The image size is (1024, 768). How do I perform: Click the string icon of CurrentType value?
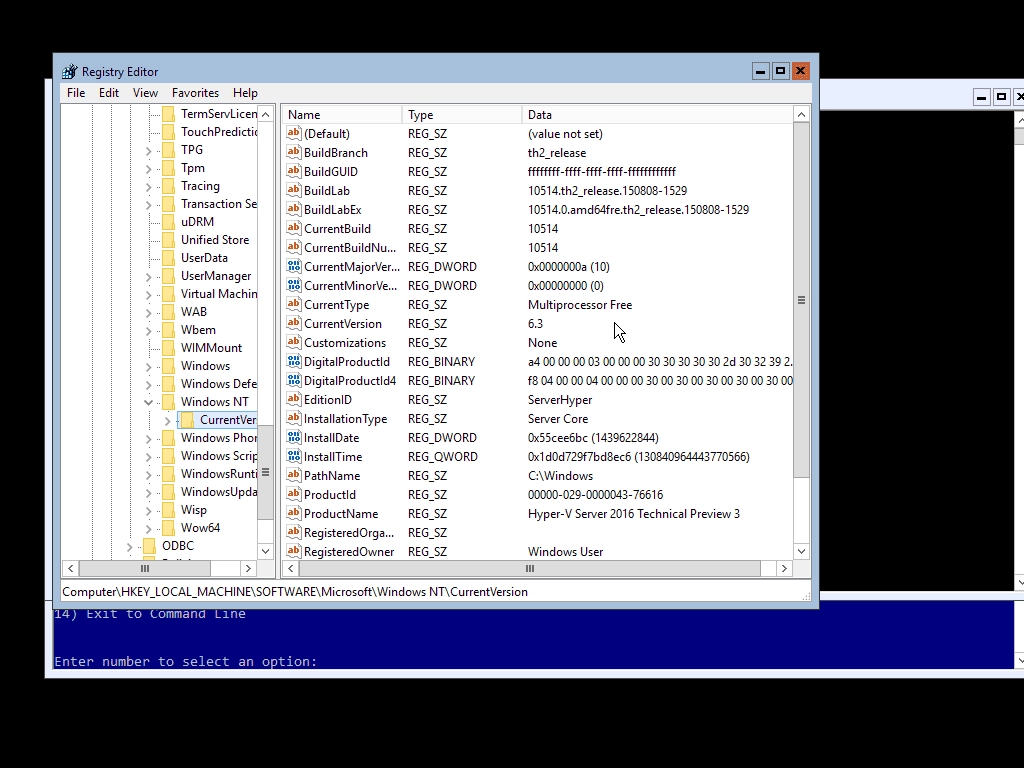coord(294,304)
